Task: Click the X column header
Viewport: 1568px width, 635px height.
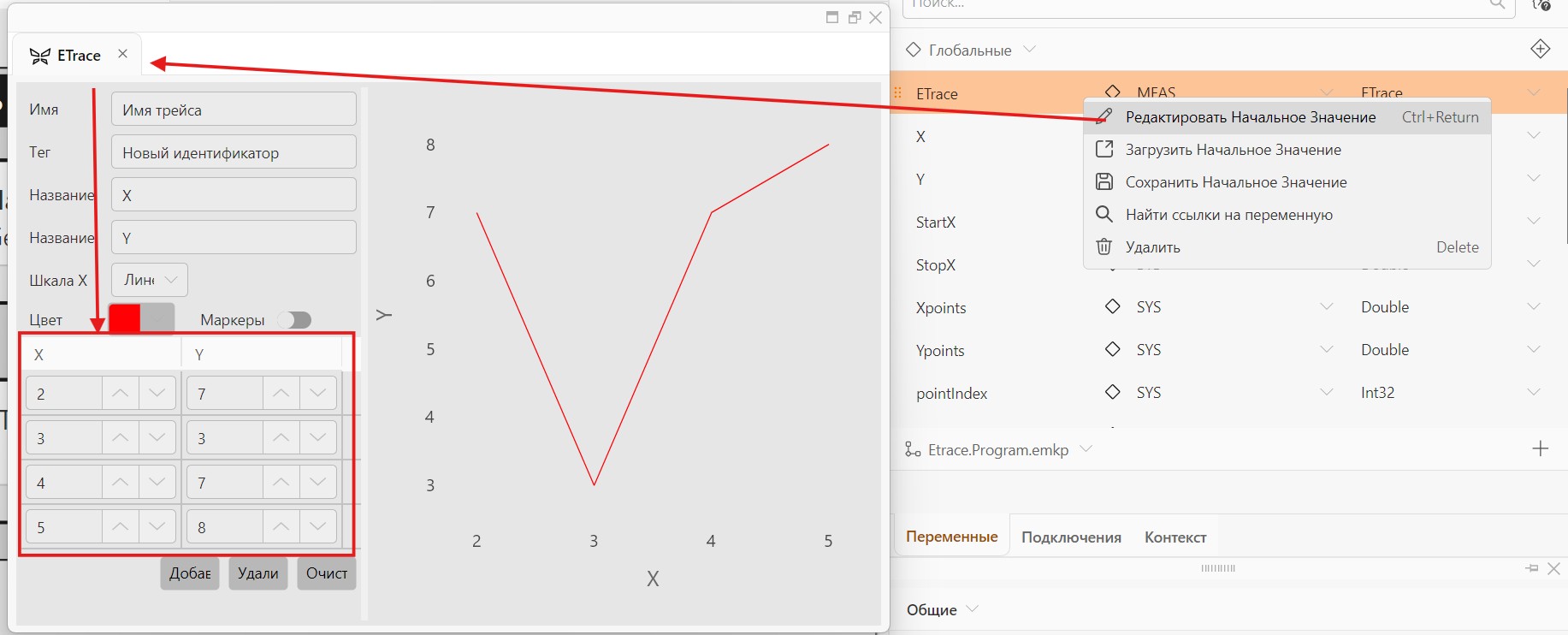Action: click(x=101, y=354)
